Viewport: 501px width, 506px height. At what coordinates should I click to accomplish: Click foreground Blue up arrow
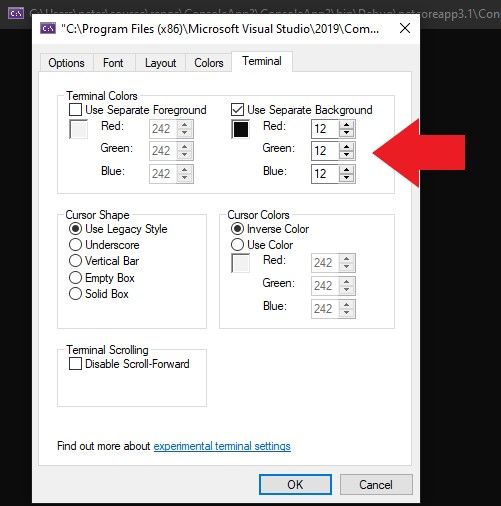[185, 170]
